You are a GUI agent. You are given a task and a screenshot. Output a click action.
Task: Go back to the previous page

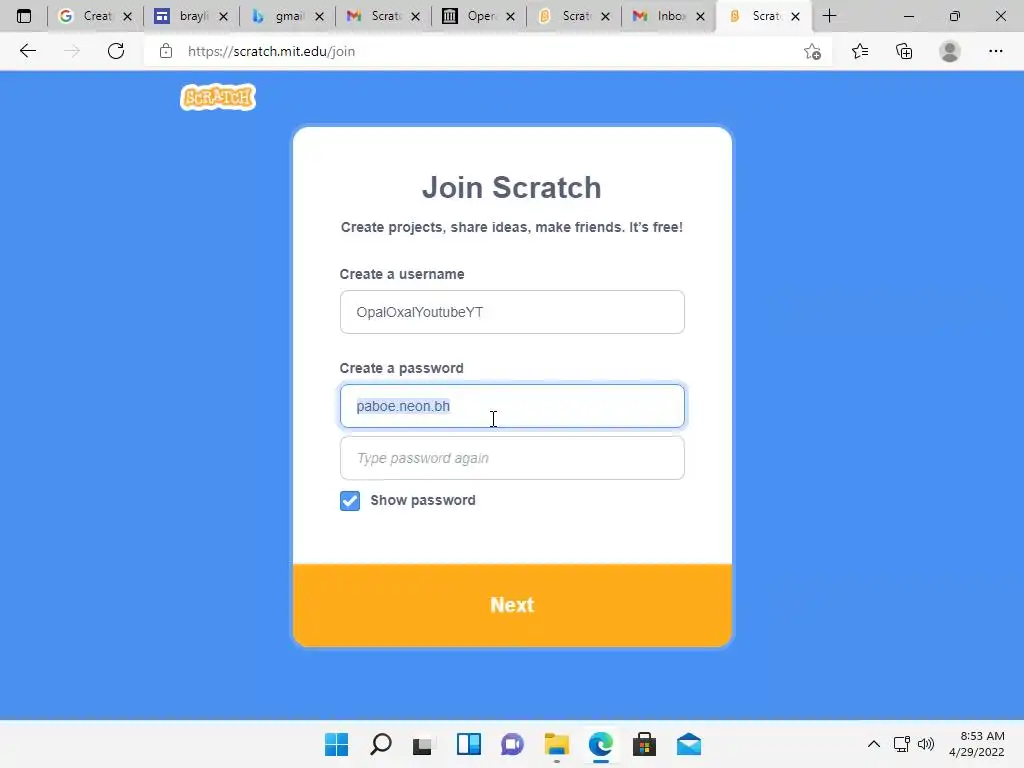[27, 51]
